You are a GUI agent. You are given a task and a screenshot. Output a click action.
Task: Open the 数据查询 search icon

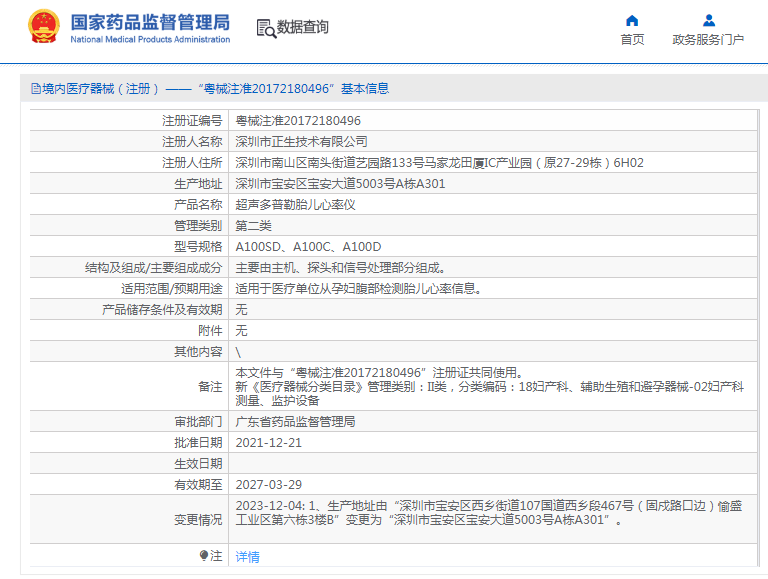tap(266, 28)
